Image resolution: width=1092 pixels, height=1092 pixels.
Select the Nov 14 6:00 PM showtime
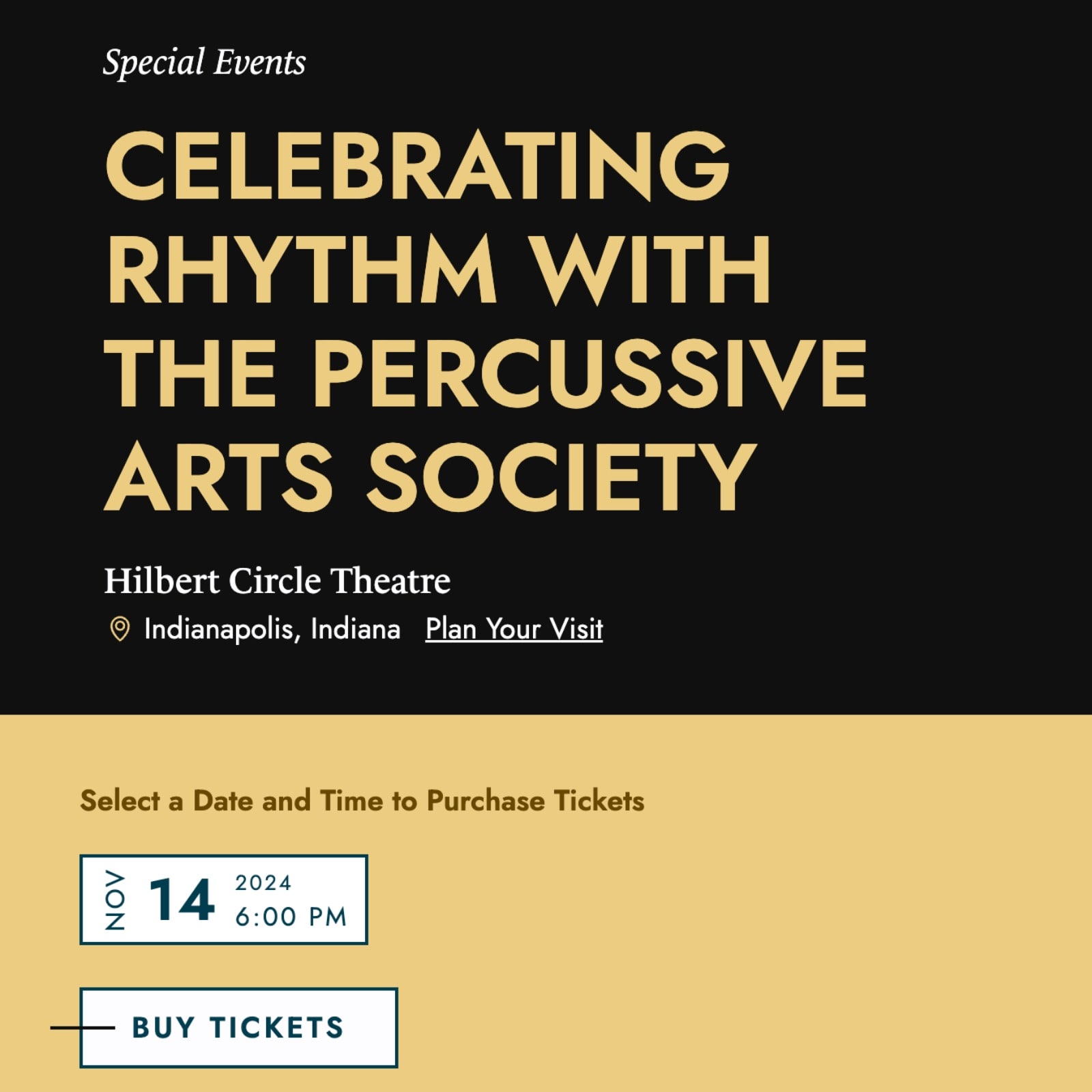224,900
